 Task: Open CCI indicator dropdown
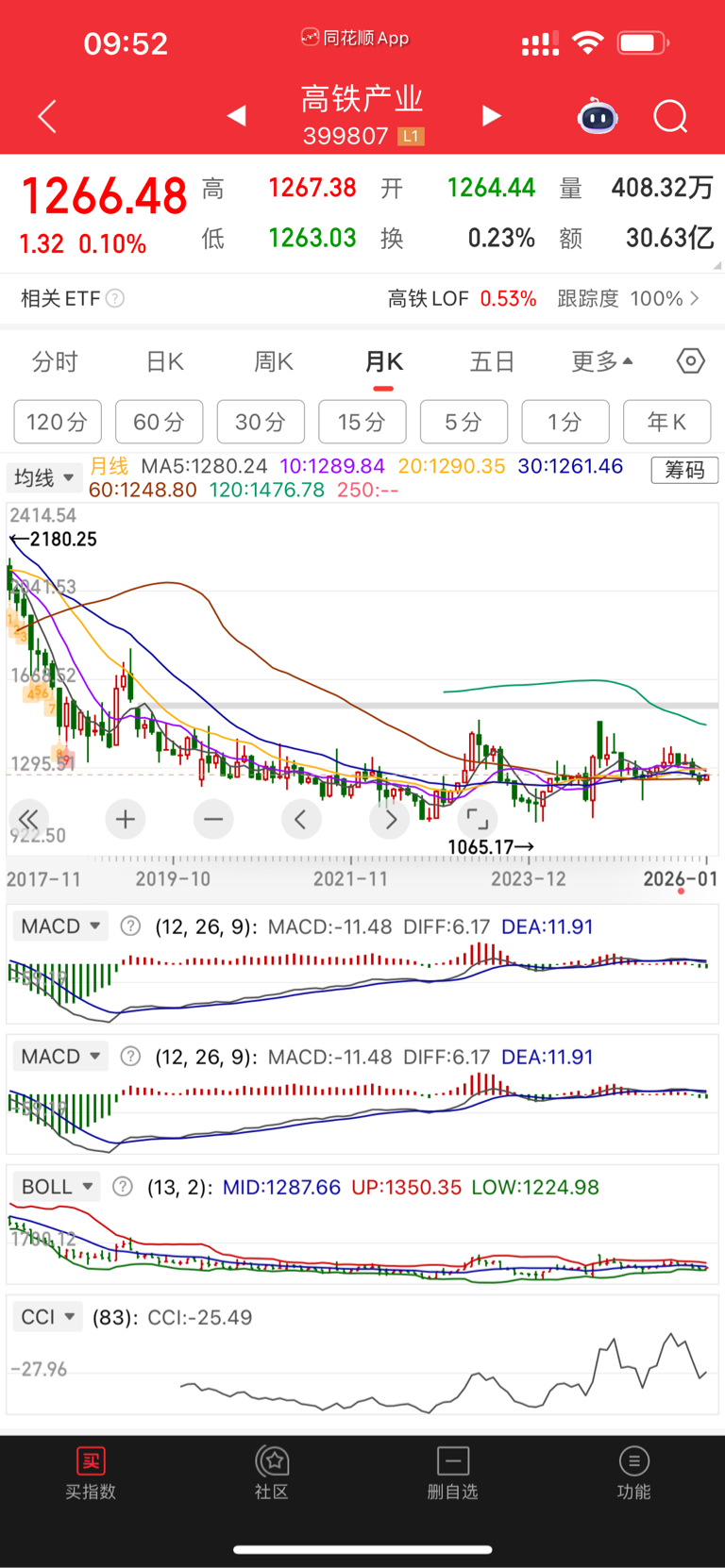pos(48,1317)
